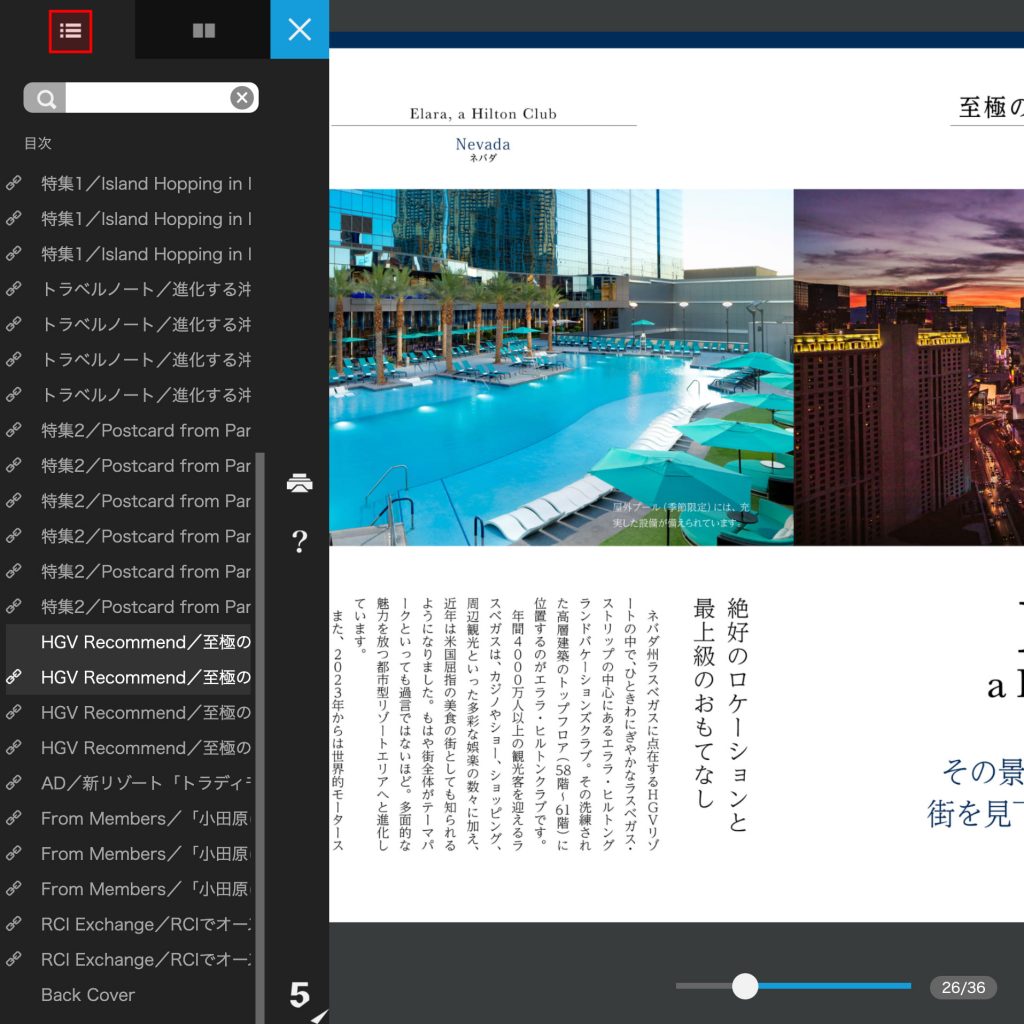Click the HTML5 '5' logo icon
The width and height of the screenshot is (1024, 1024).
300,995
